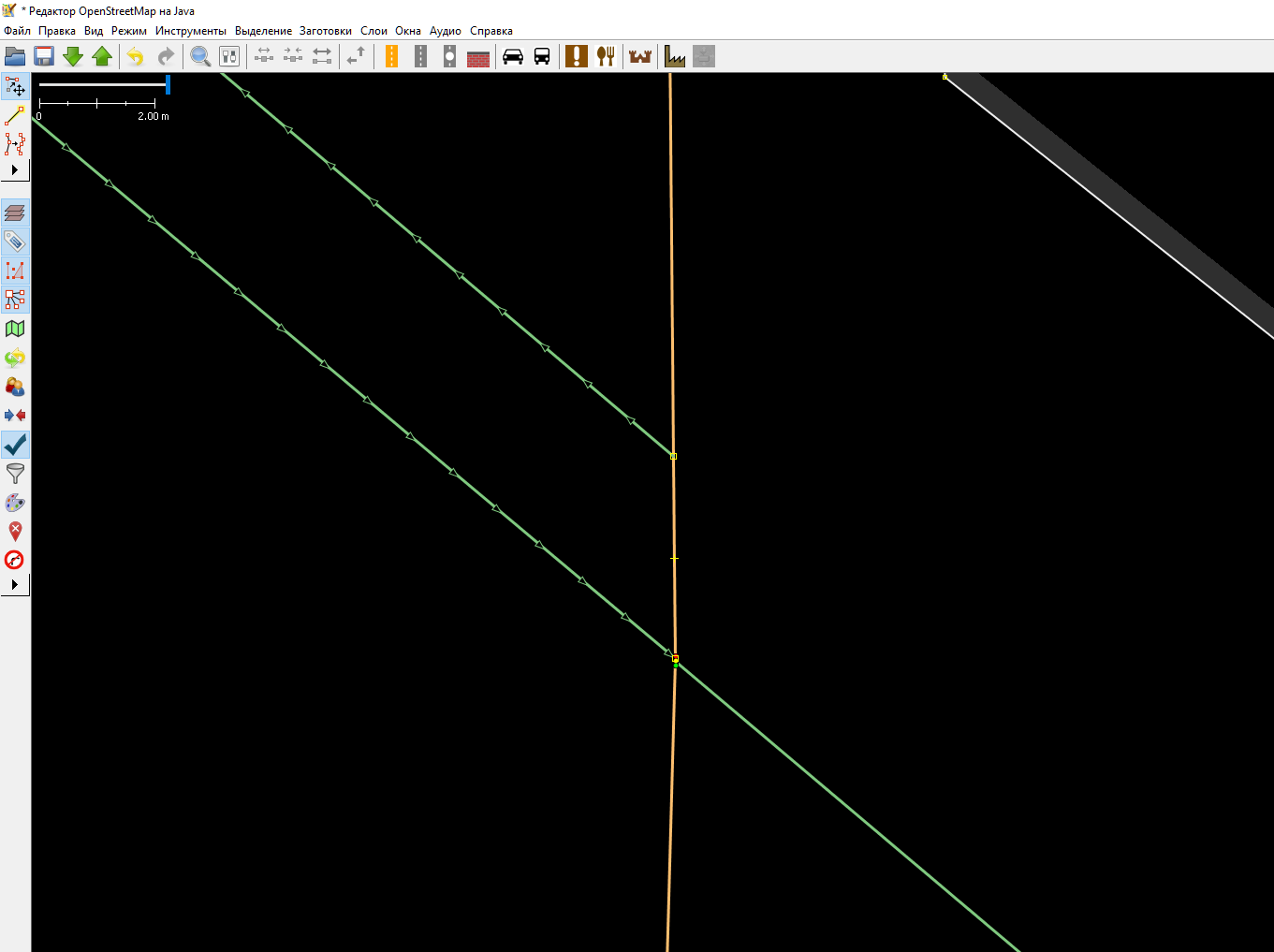Image resolution: width=1274 pixels, height=952 pixels.
Task: Click the yellow midpoint cross on the orange way
Action: (x=674, y=558)
